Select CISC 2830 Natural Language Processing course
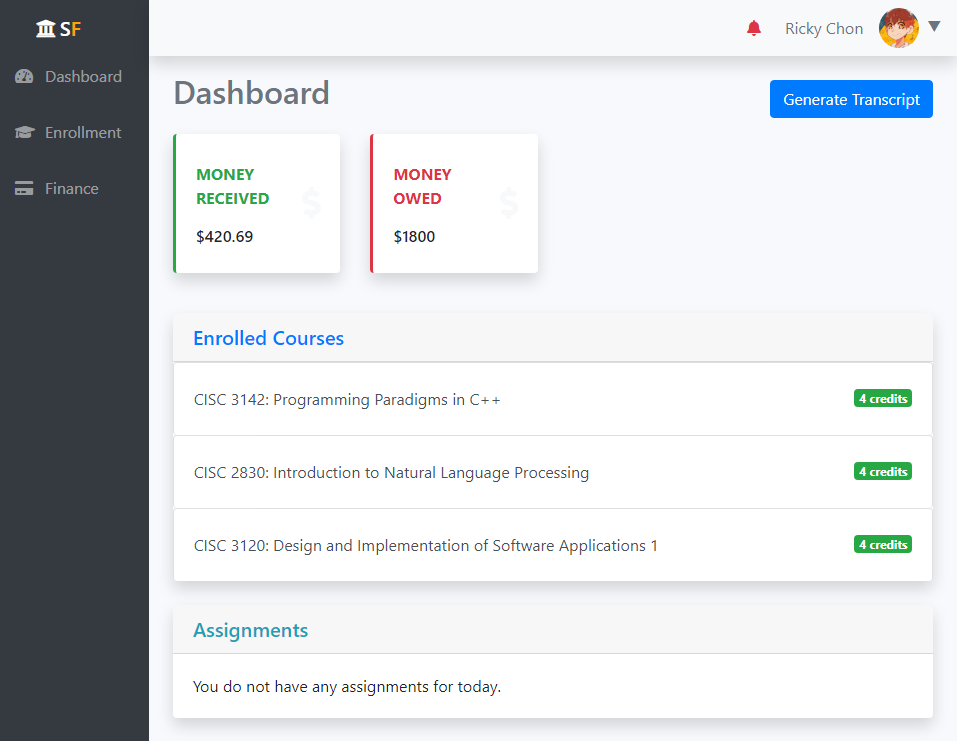Viewport: 957px width, 741px height. [x=391, y=473]
